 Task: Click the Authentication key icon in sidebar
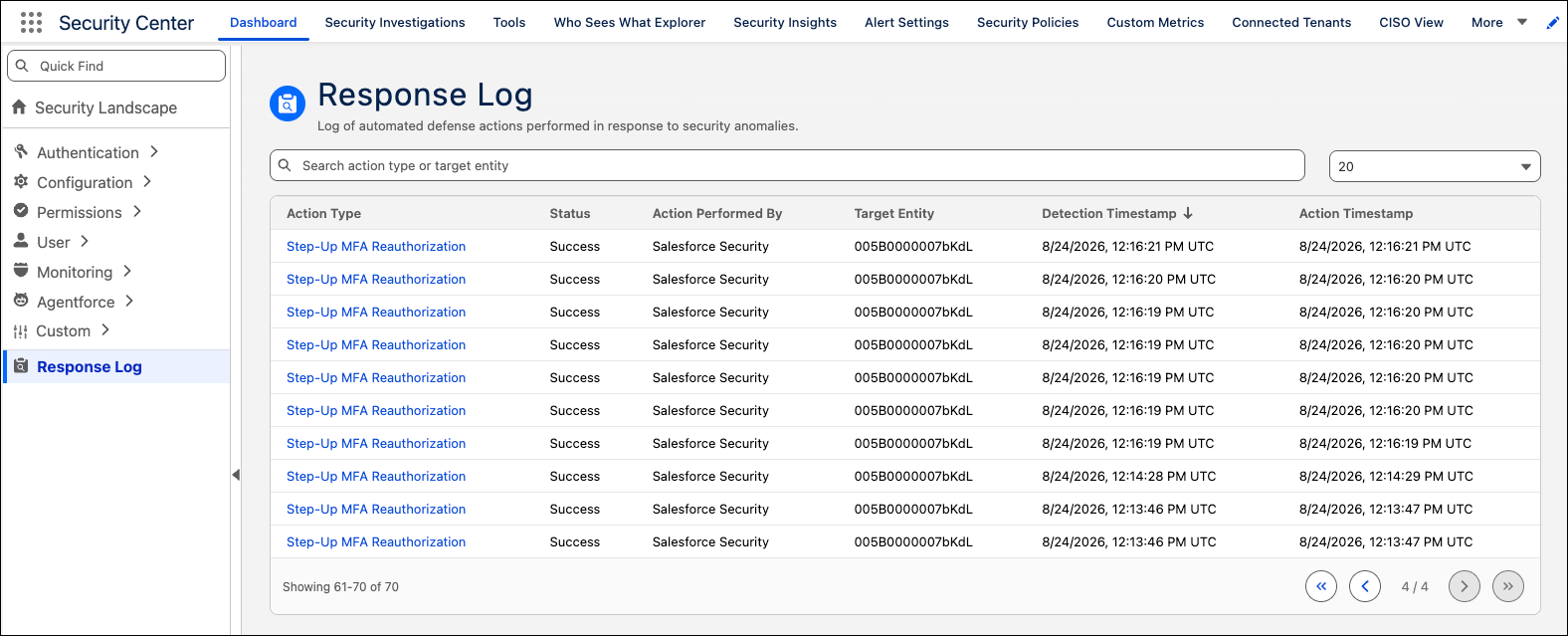(21, 151)
